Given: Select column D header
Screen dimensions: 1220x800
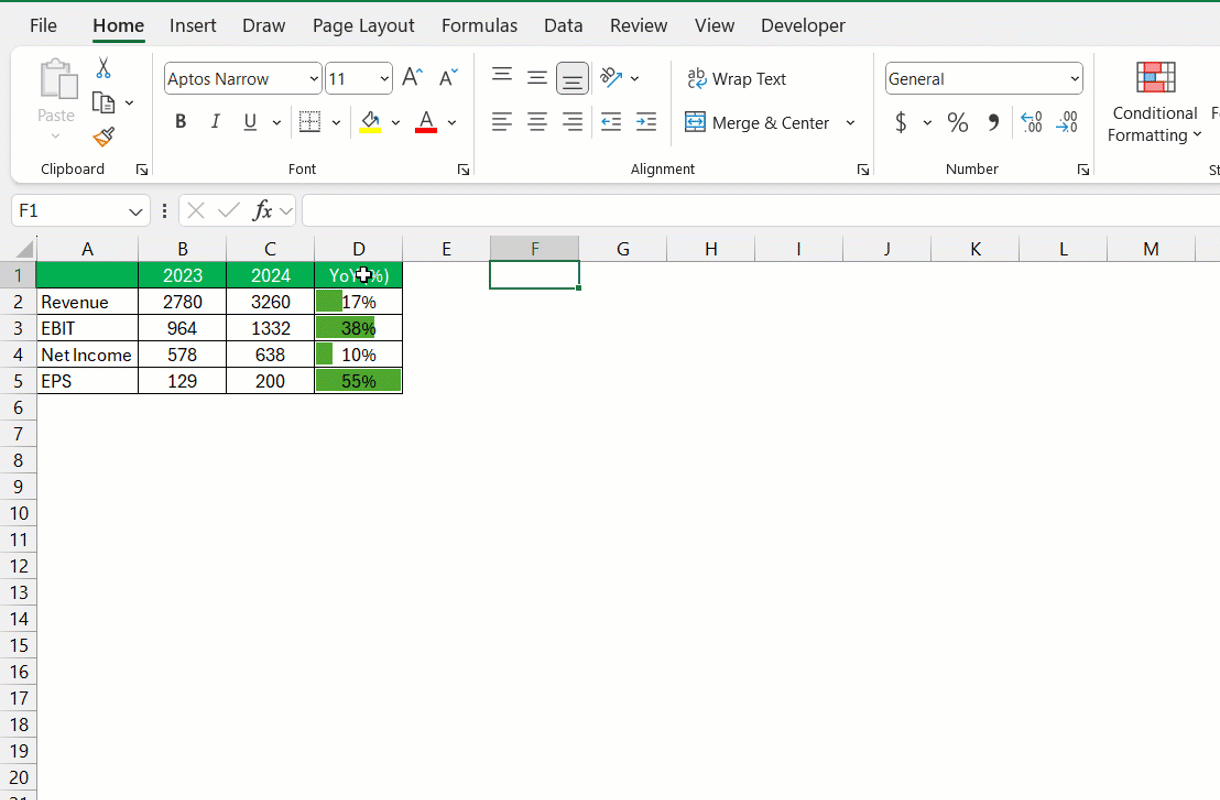Looking at the screenshot, I should point(359,249).
